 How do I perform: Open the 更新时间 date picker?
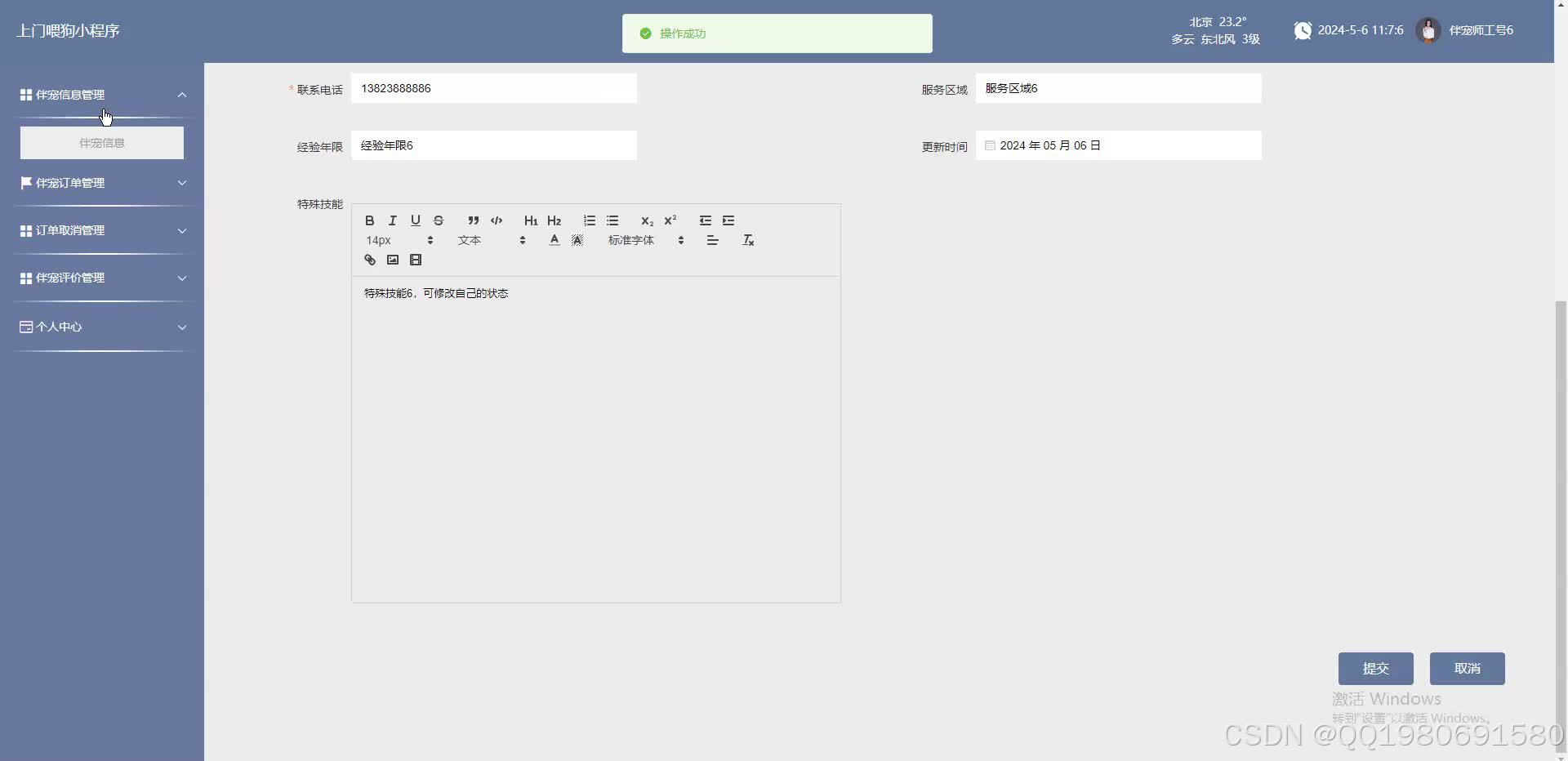click(1119, 145)
